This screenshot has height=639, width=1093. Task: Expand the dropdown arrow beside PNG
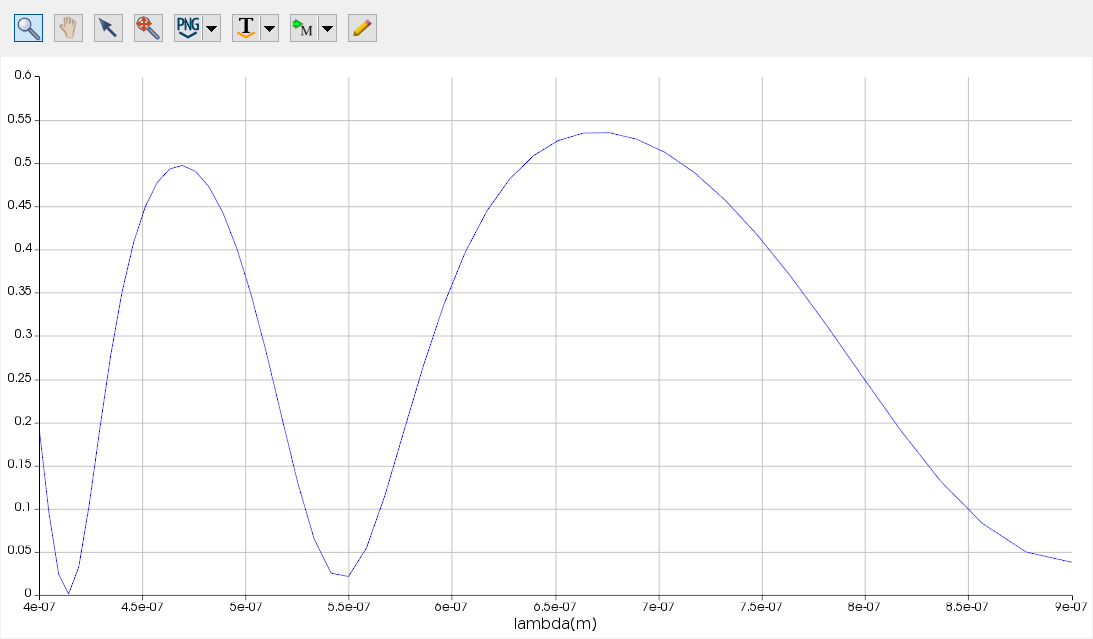(x=211, y=28)
